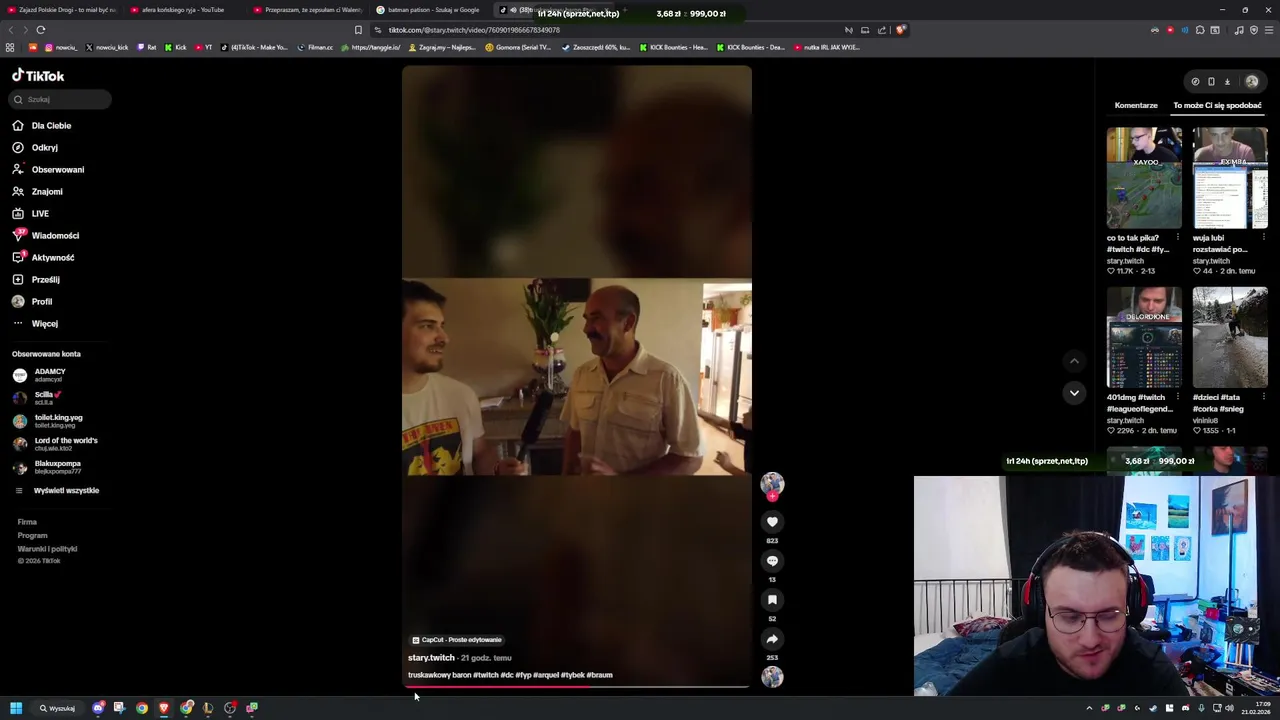Click the download icon in the top-right pill
The image size is (1280, 720).
point(1227,82)
